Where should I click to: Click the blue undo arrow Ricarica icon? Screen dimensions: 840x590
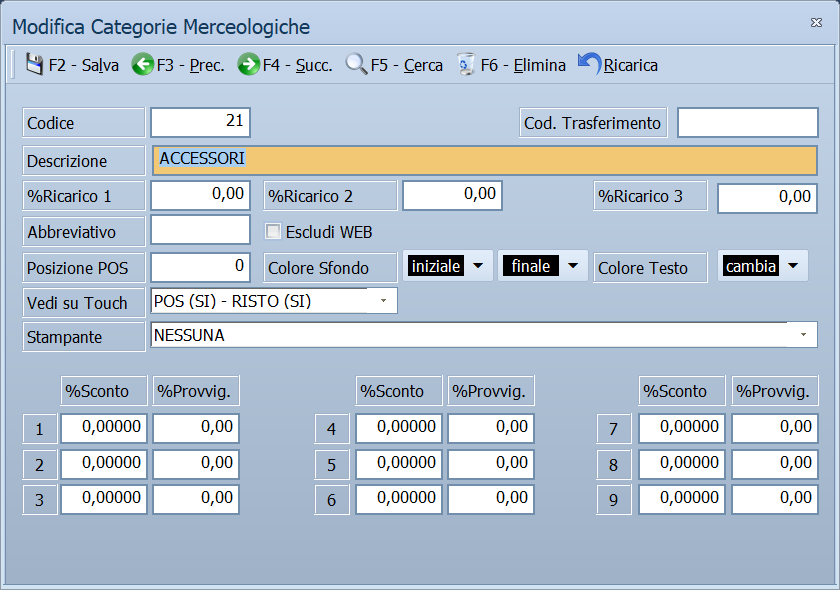pyautogui.click(x=589, y=64)
